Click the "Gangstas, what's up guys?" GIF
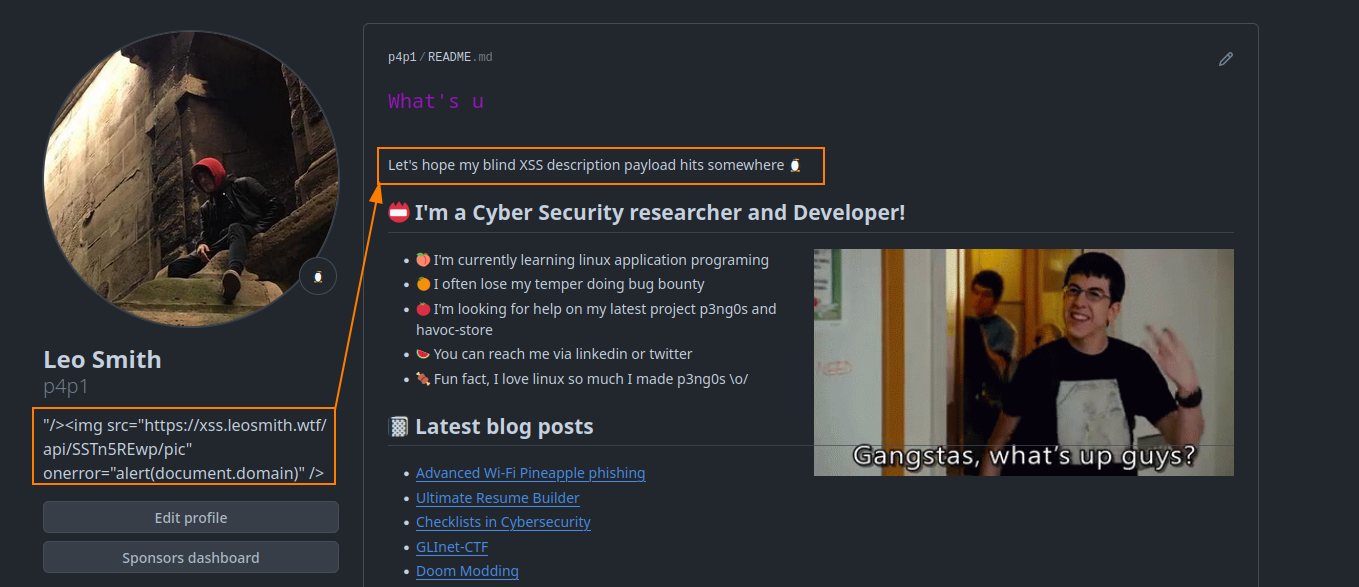1359x587 pixels. point(1023,362)
